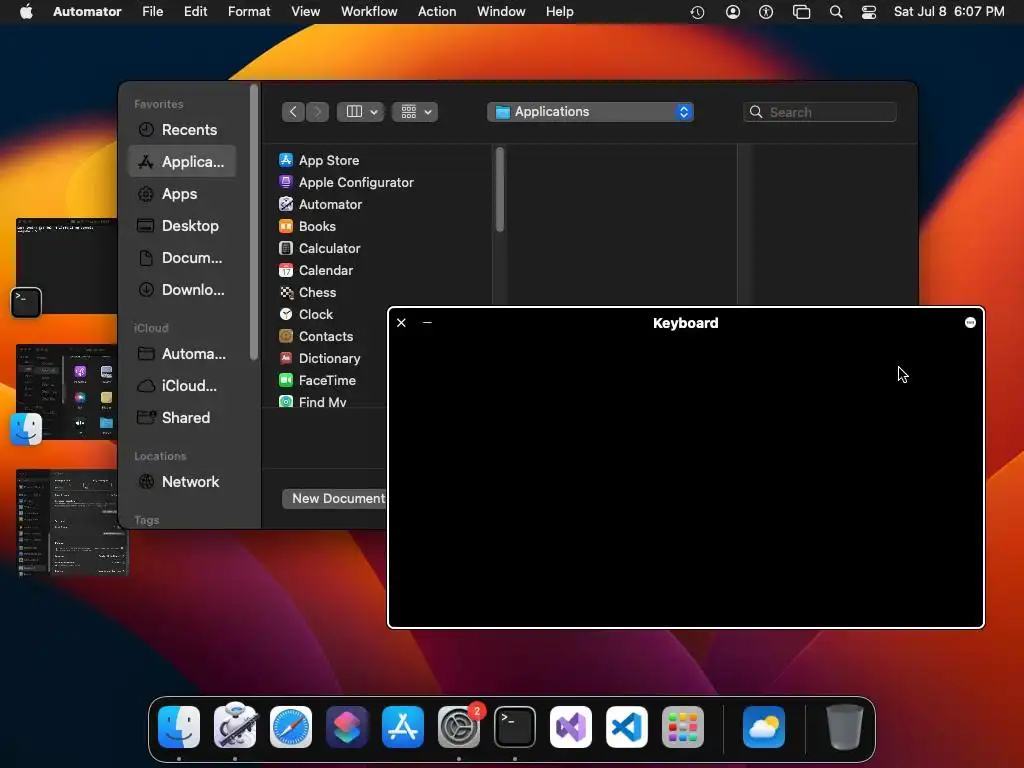1024x768 pixels.
Task: Select Shared in sidebar
Action: click(182, 418)
